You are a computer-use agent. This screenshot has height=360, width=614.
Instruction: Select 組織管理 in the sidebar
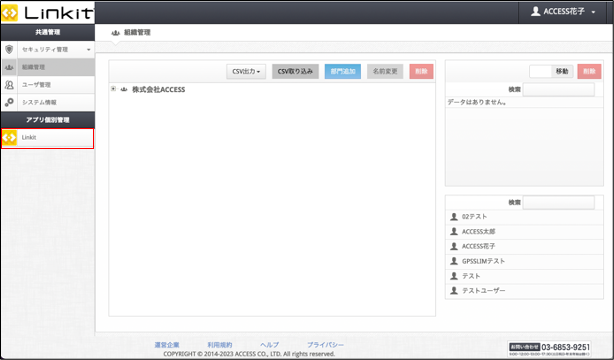point(48,67)
